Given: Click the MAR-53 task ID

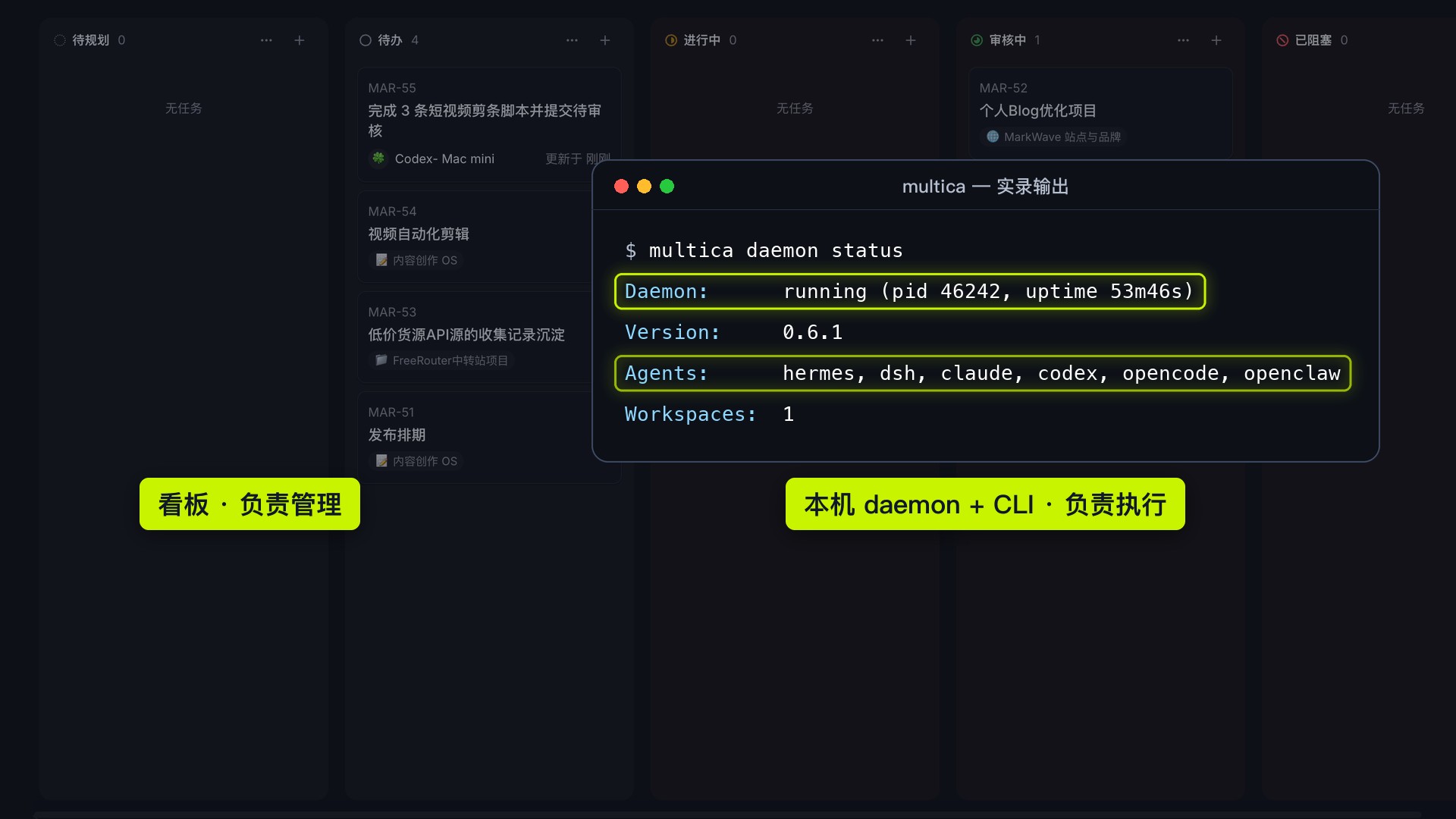Looking at the screenshot, I should [x=392, y=312].
